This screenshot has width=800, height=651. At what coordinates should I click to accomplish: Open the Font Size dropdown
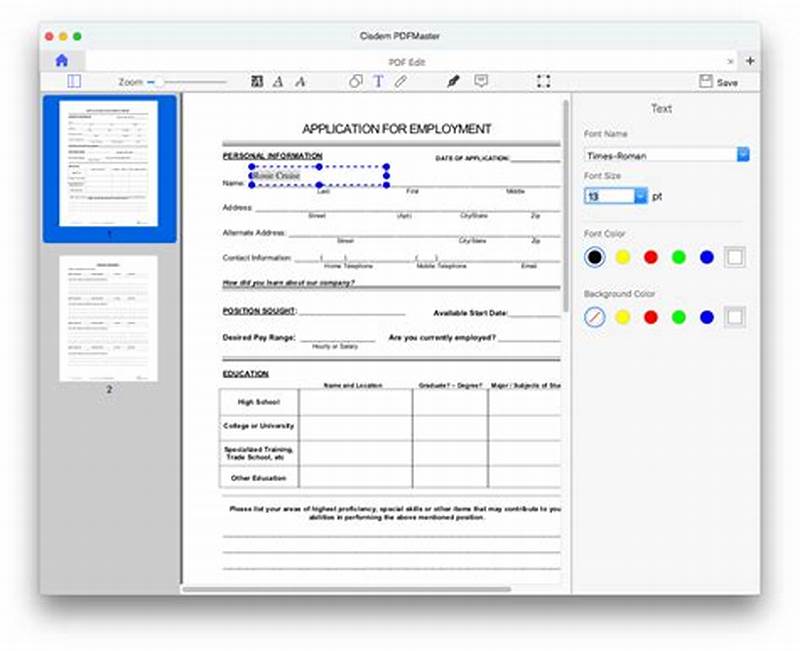pyautogui.click(x=640, y=196)
